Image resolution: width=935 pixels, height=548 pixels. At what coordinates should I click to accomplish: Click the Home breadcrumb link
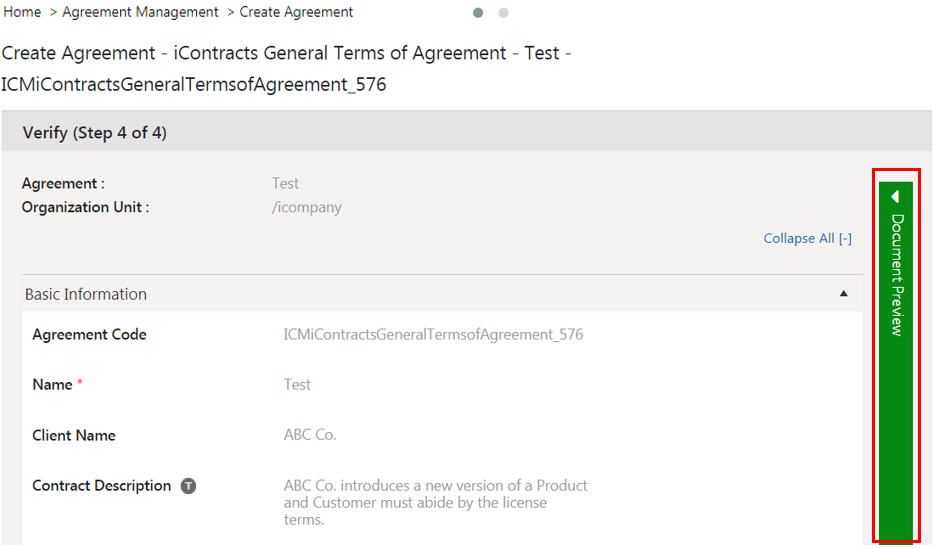(x=22, y=12)
